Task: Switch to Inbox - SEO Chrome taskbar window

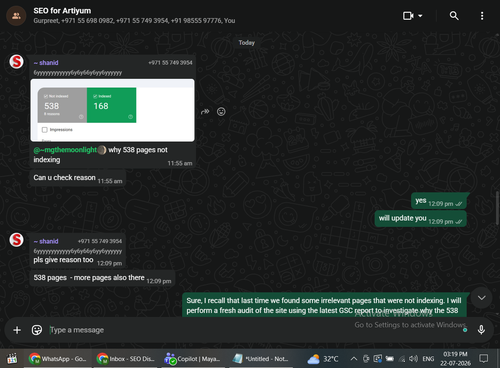Action: coord(126,359)
